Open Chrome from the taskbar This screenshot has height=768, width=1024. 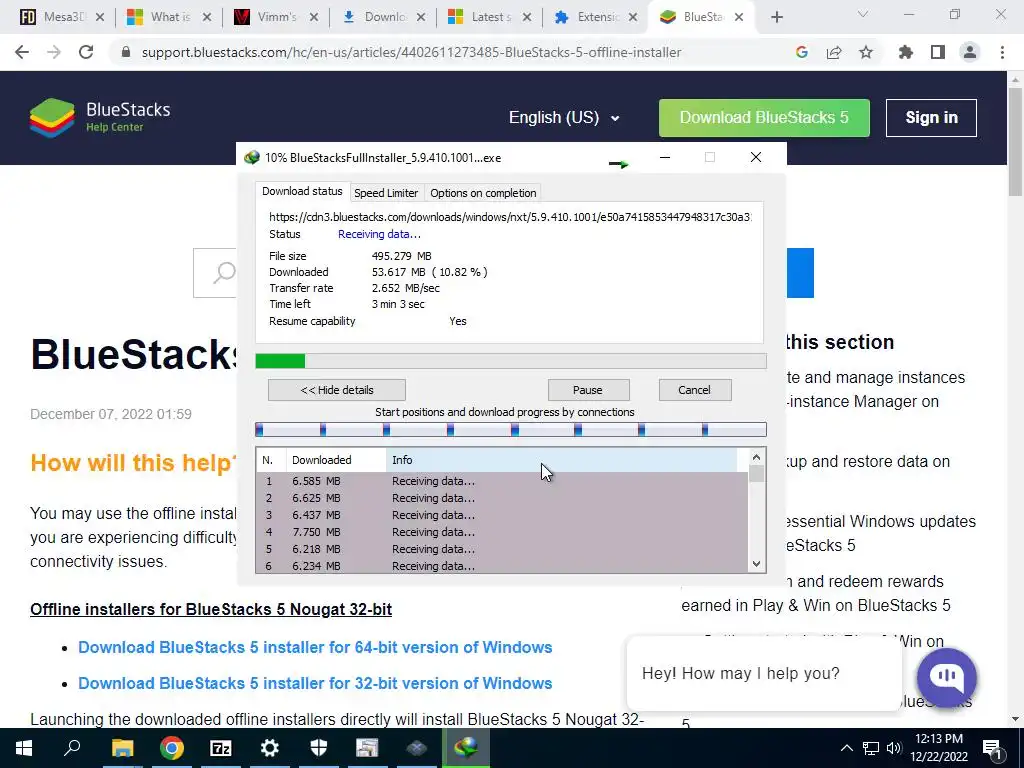[171, 748]
